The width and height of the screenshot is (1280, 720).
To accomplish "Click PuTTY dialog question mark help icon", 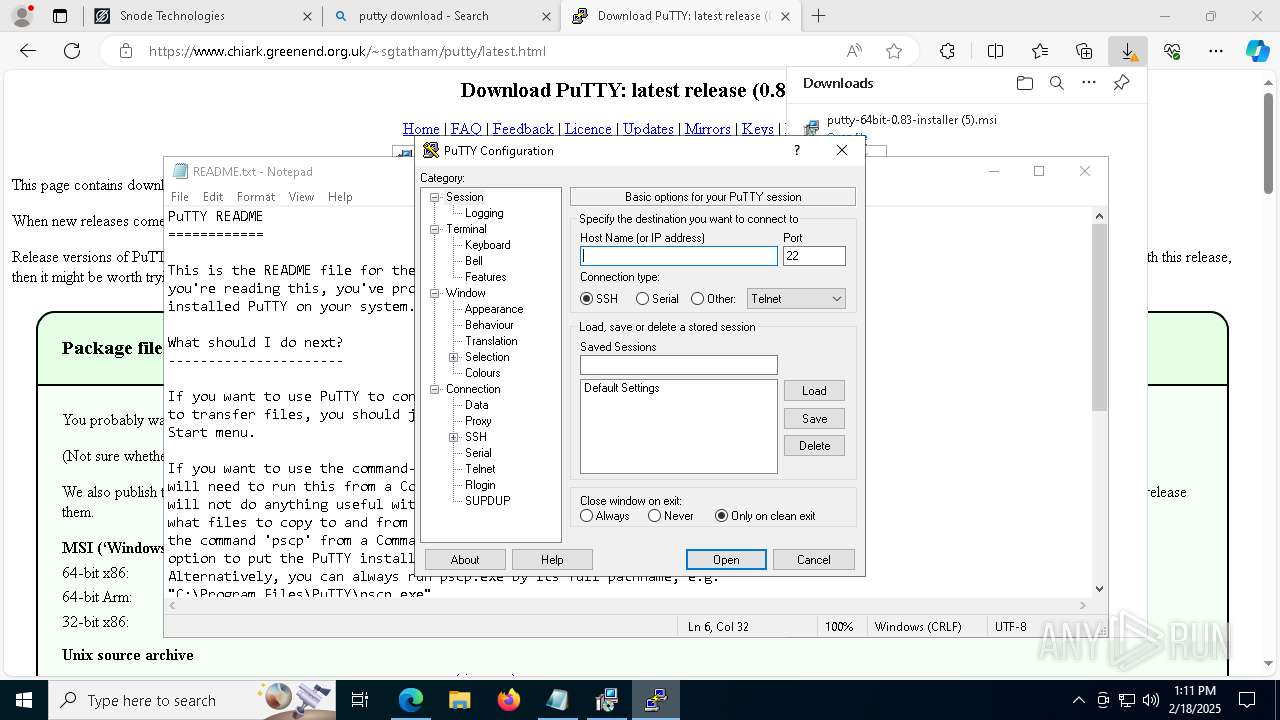I will (x=797, y=150).
